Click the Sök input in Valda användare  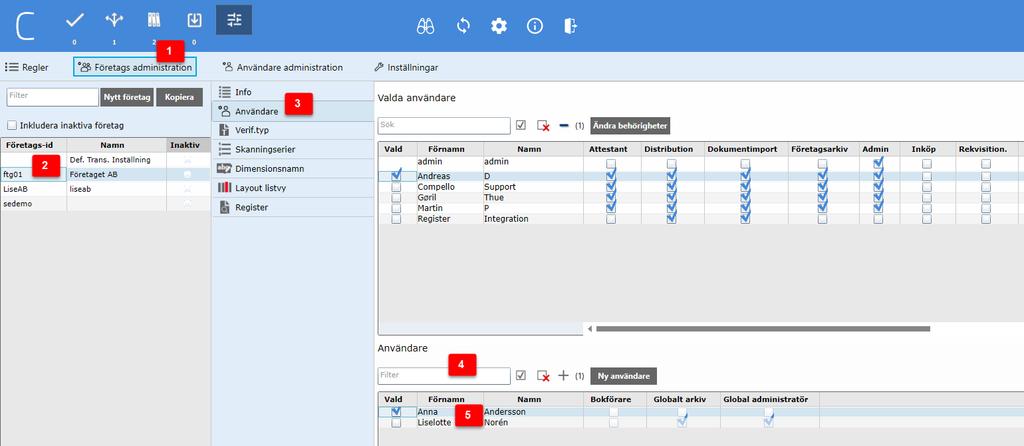444,125
